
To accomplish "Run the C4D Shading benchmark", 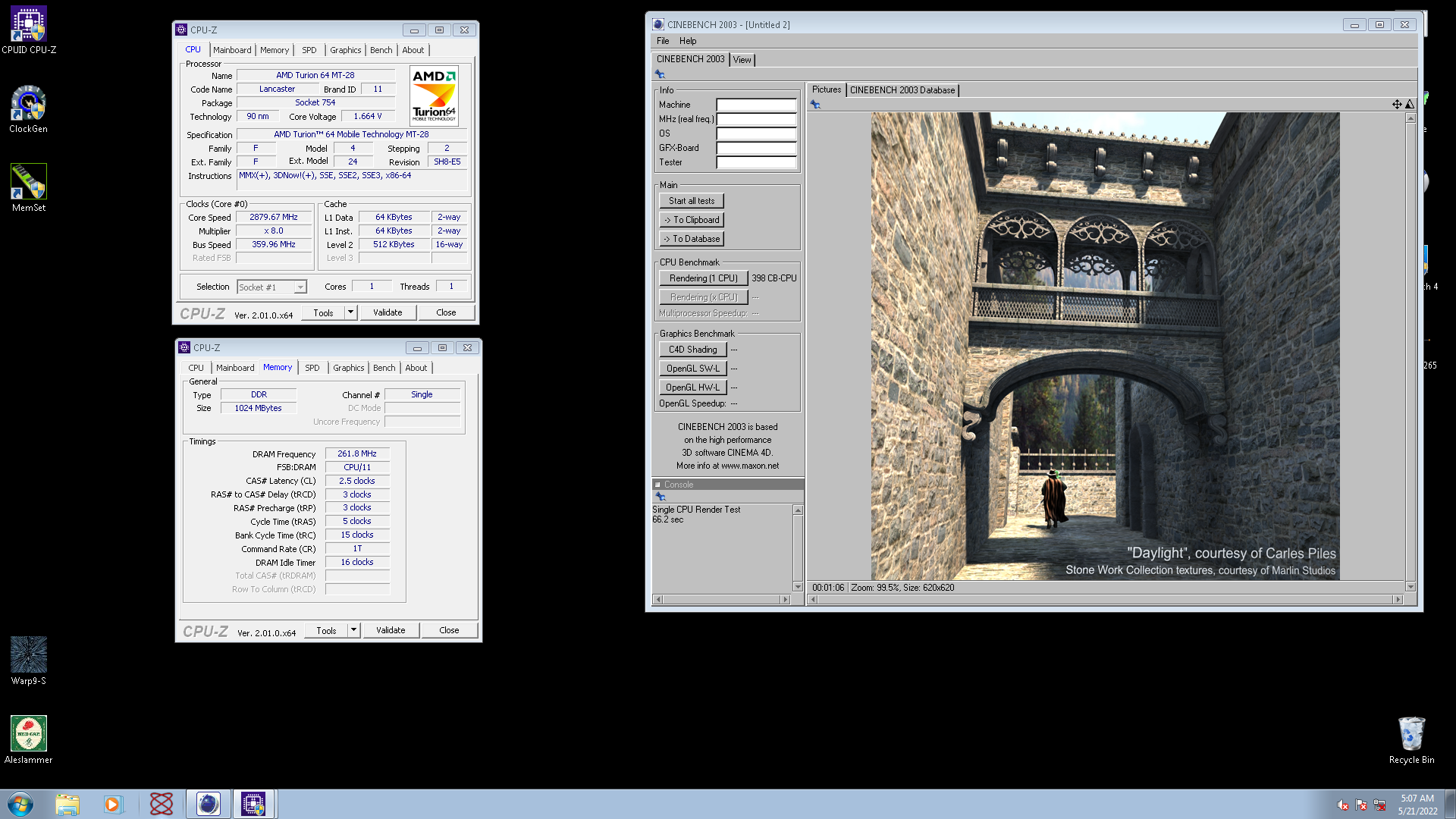I will point(693,350).
